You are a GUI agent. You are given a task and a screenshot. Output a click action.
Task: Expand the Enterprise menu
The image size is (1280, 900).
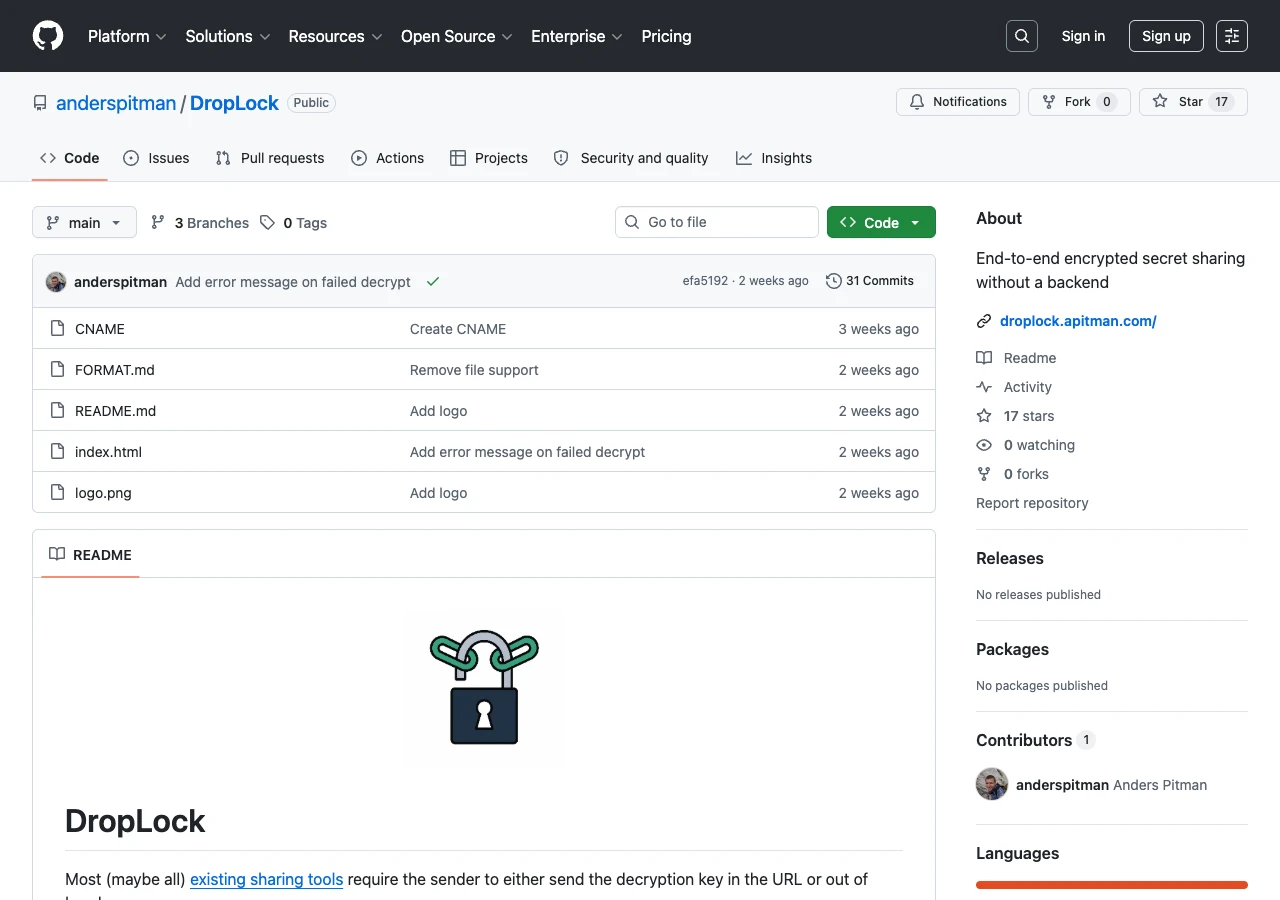tap(577, 36)
